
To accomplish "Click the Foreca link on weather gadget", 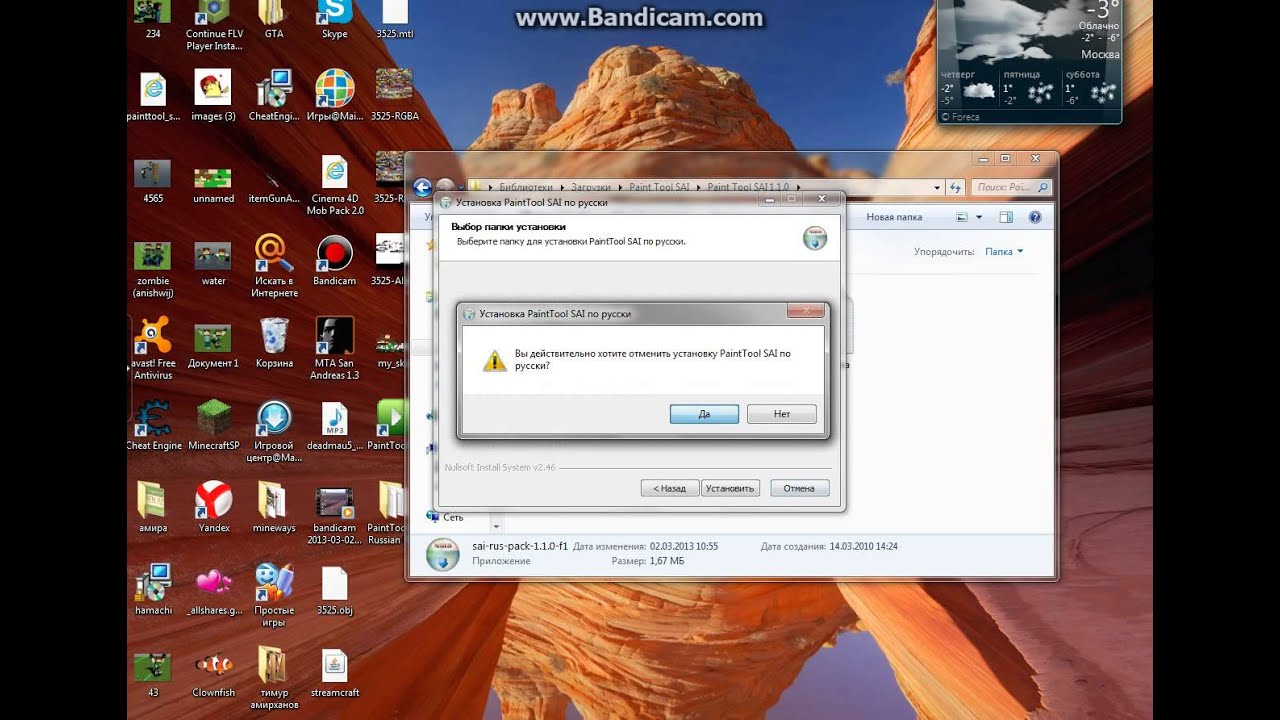I will click(961, 117).
